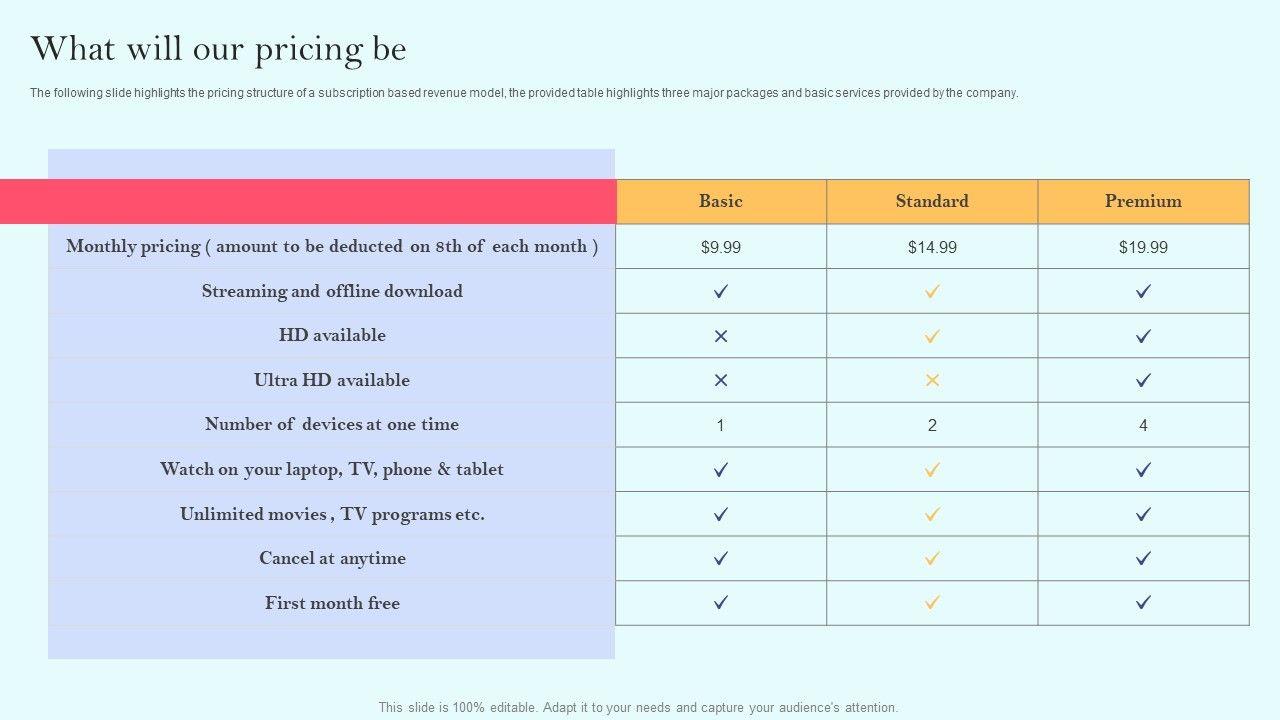Select the Standard column header
The image size is (1280, 720).
[x=932, y=201]
